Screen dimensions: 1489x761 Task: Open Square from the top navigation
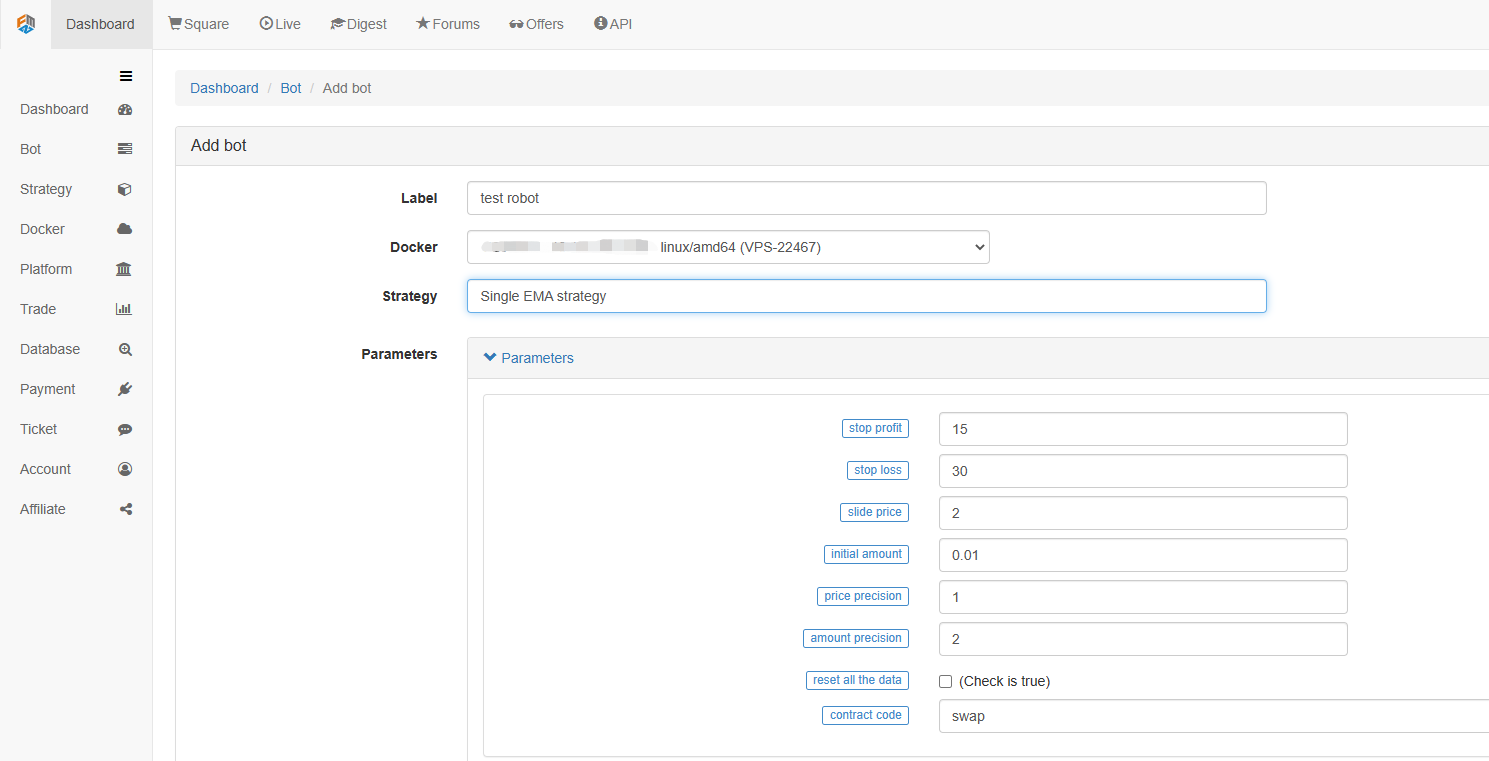point(198,24)
